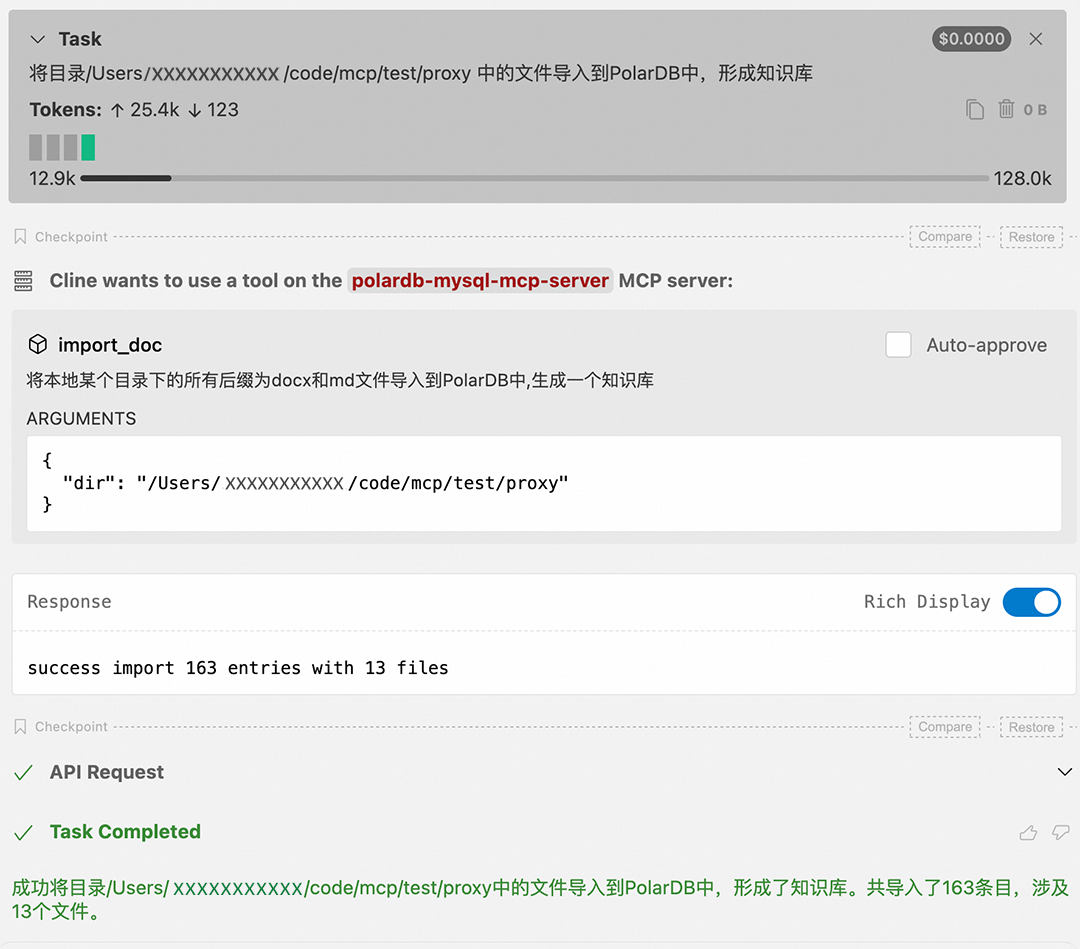Click the 128.0k context limit value

pos(1022,178)
